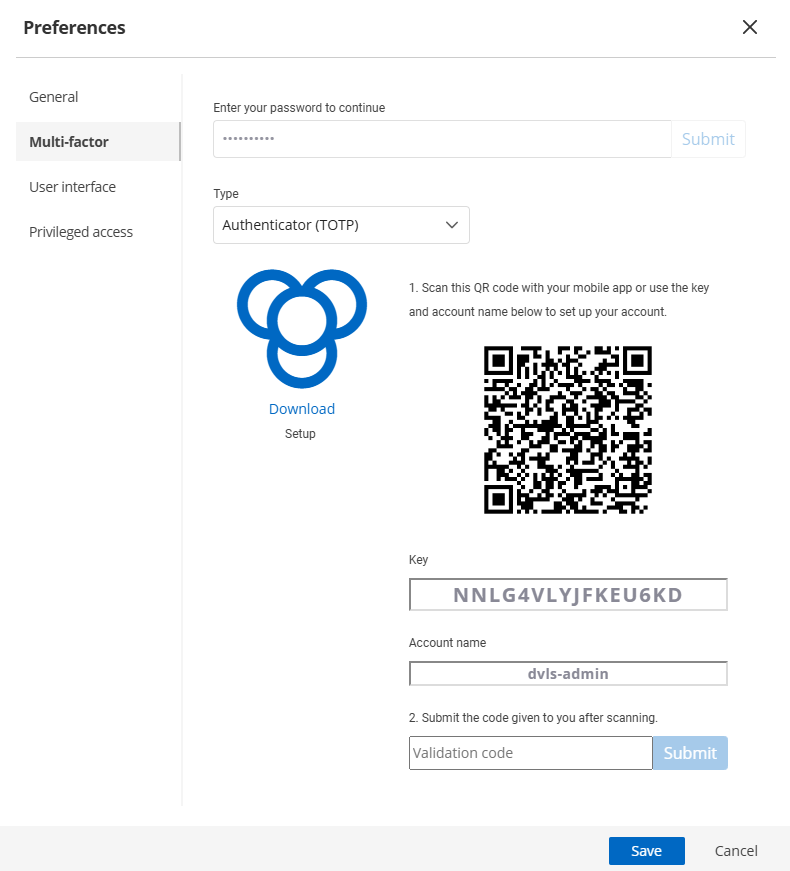
Task: Click the password entry field
Action: point(441,139)
